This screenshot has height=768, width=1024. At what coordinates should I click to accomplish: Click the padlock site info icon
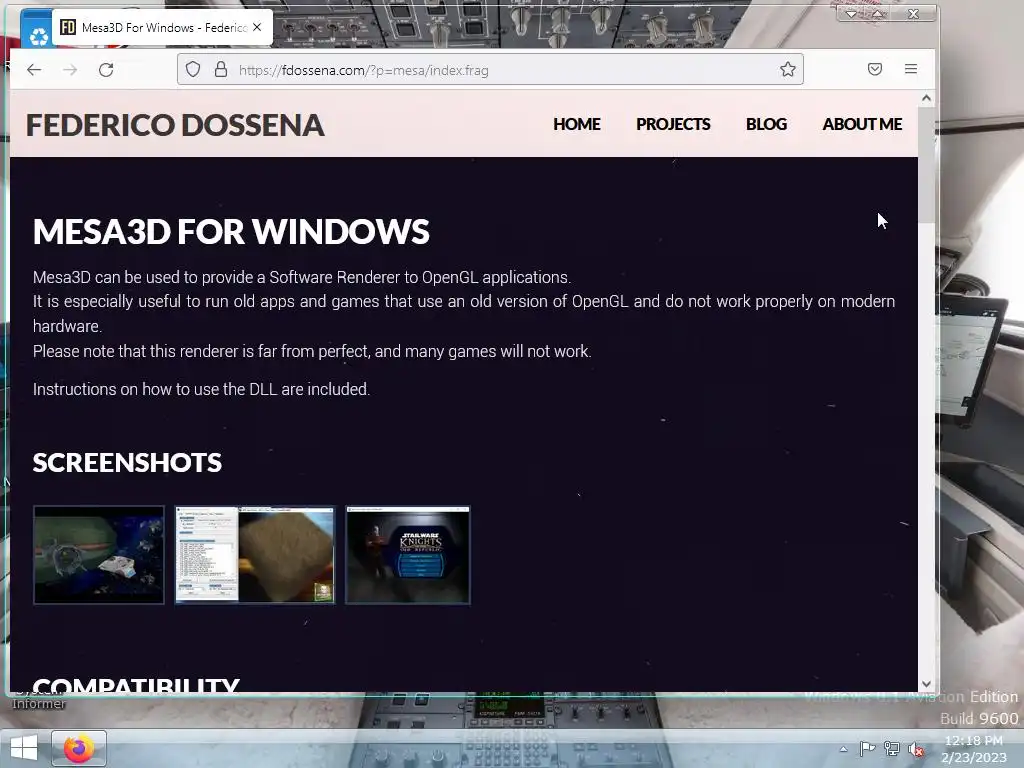221,69
